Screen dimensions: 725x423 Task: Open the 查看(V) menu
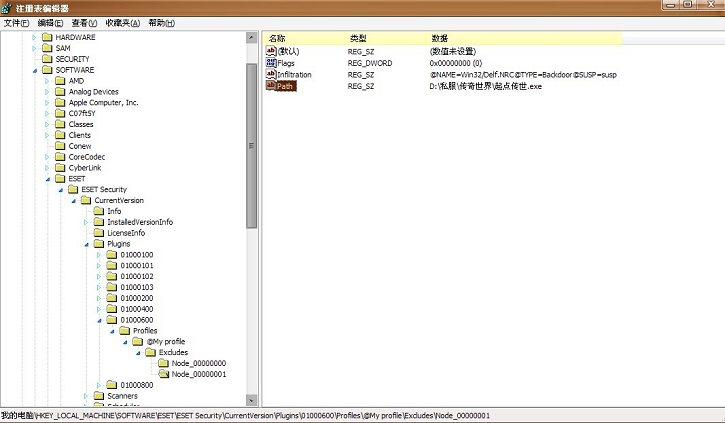pos(84,23)
